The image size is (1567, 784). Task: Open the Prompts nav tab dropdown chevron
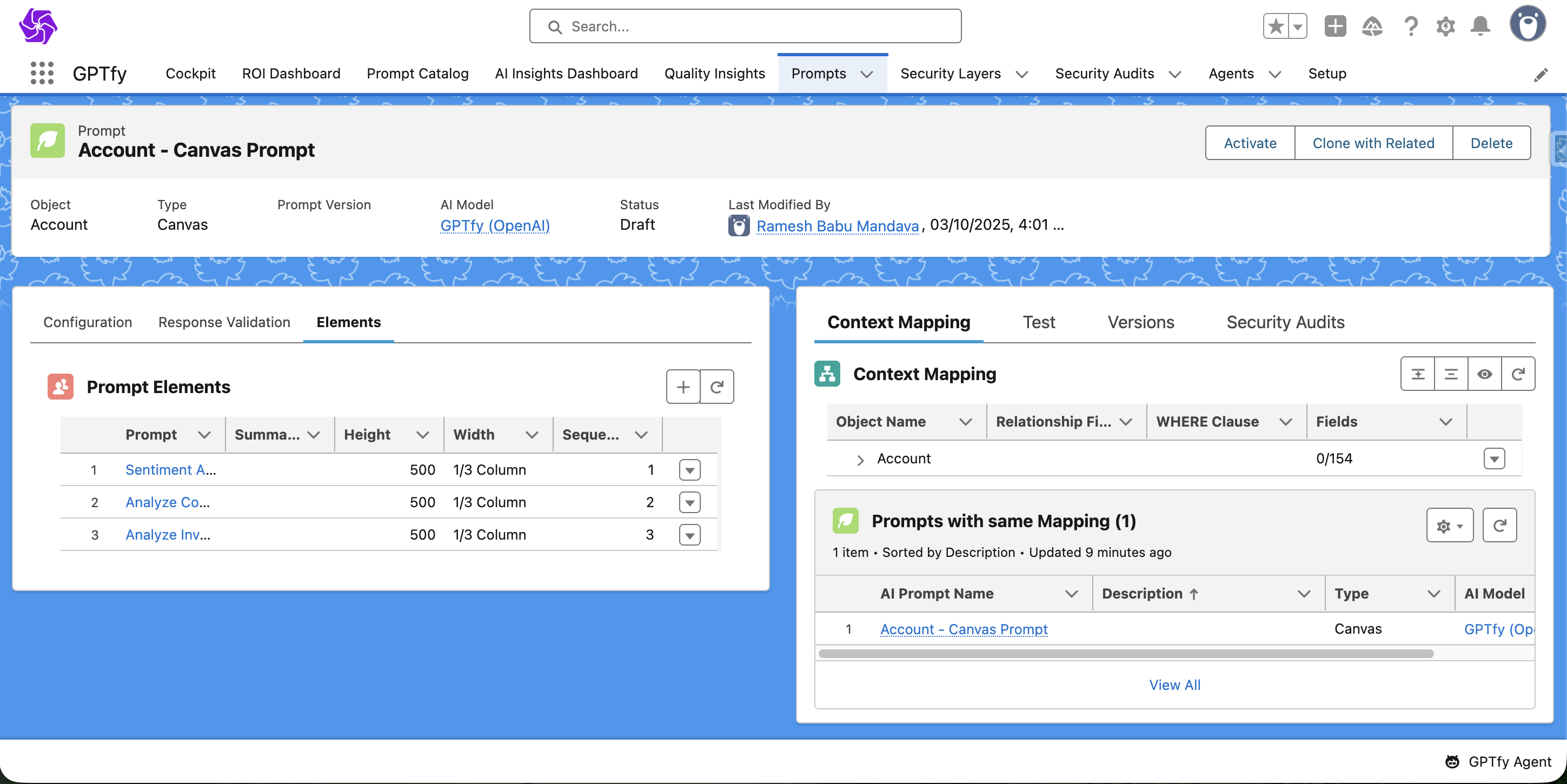pyautogui.click(x=867, y=74)
